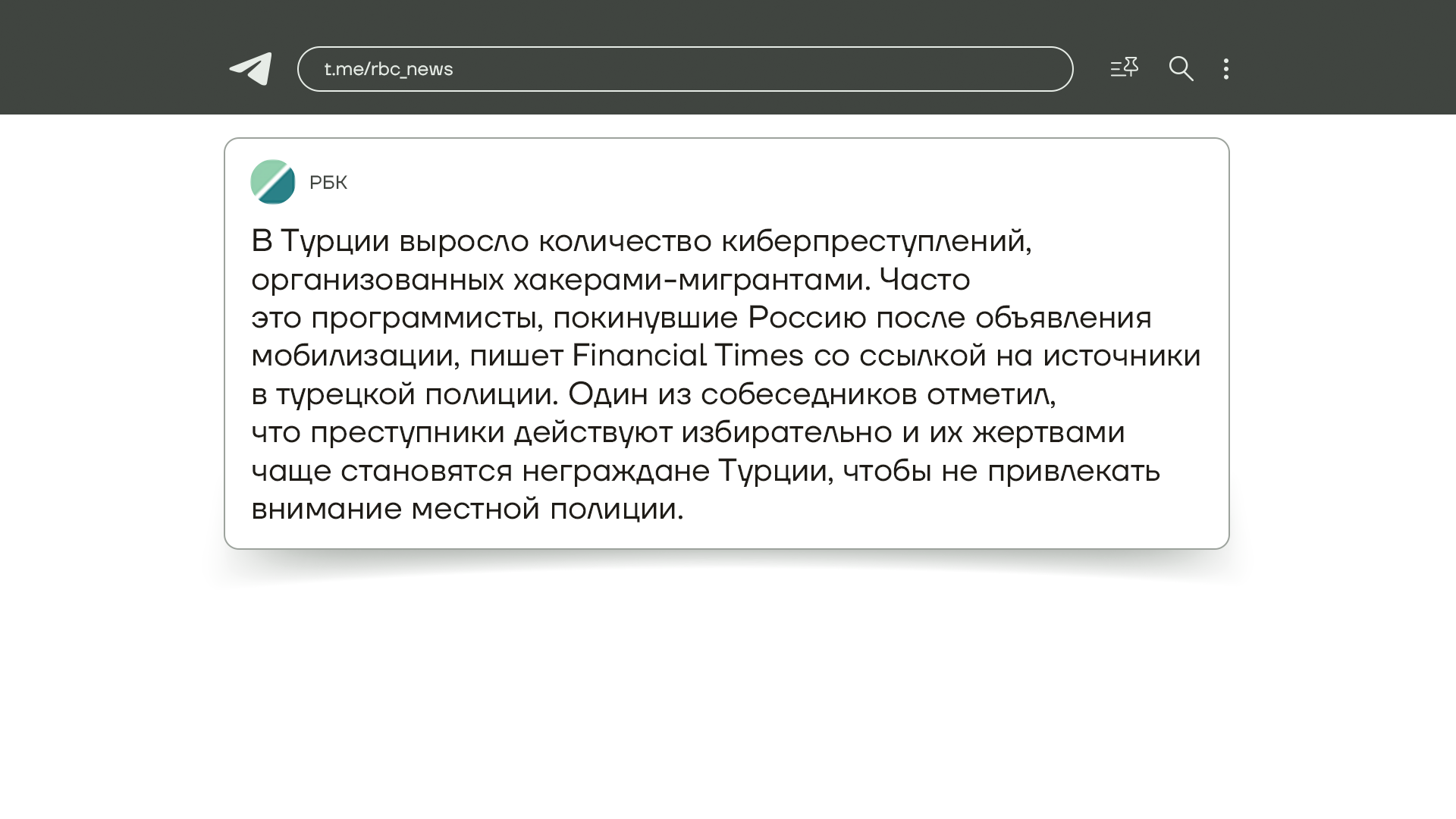
Task: Click the word избирательно in the post
Action: [x=786, y=432]
